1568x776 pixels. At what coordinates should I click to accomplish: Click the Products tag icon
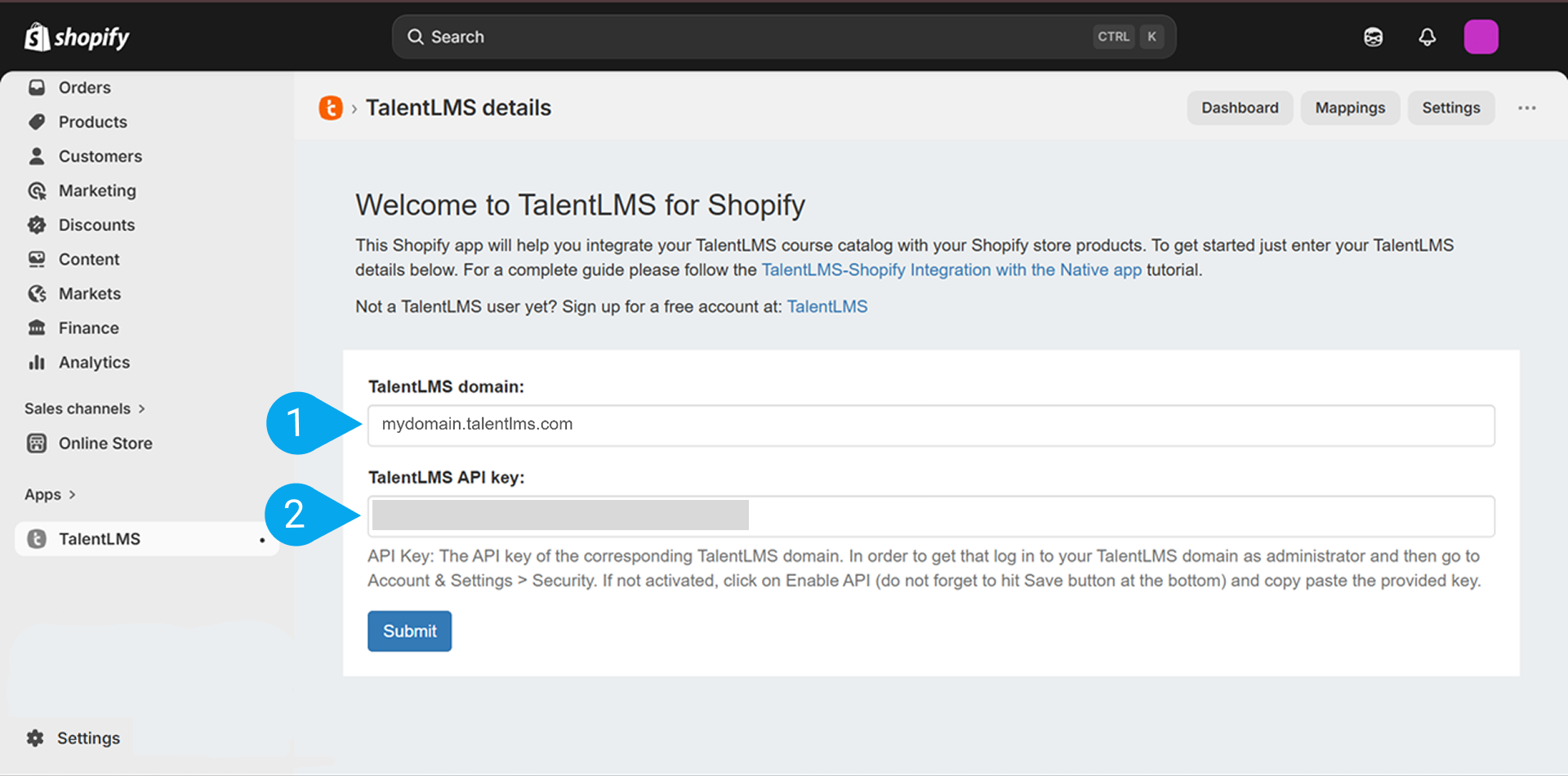click(x=37, y=122)
